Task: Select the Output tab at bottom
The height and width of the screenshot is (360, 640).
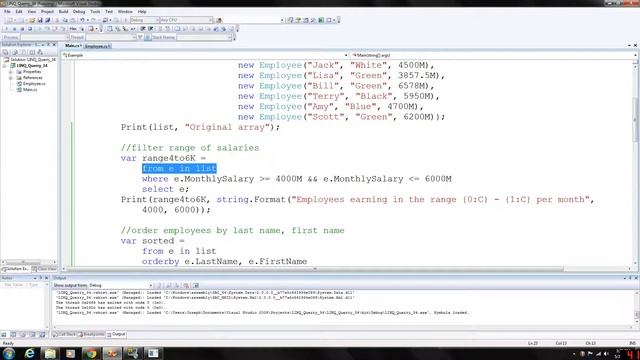Action: [x=116, y=334]
